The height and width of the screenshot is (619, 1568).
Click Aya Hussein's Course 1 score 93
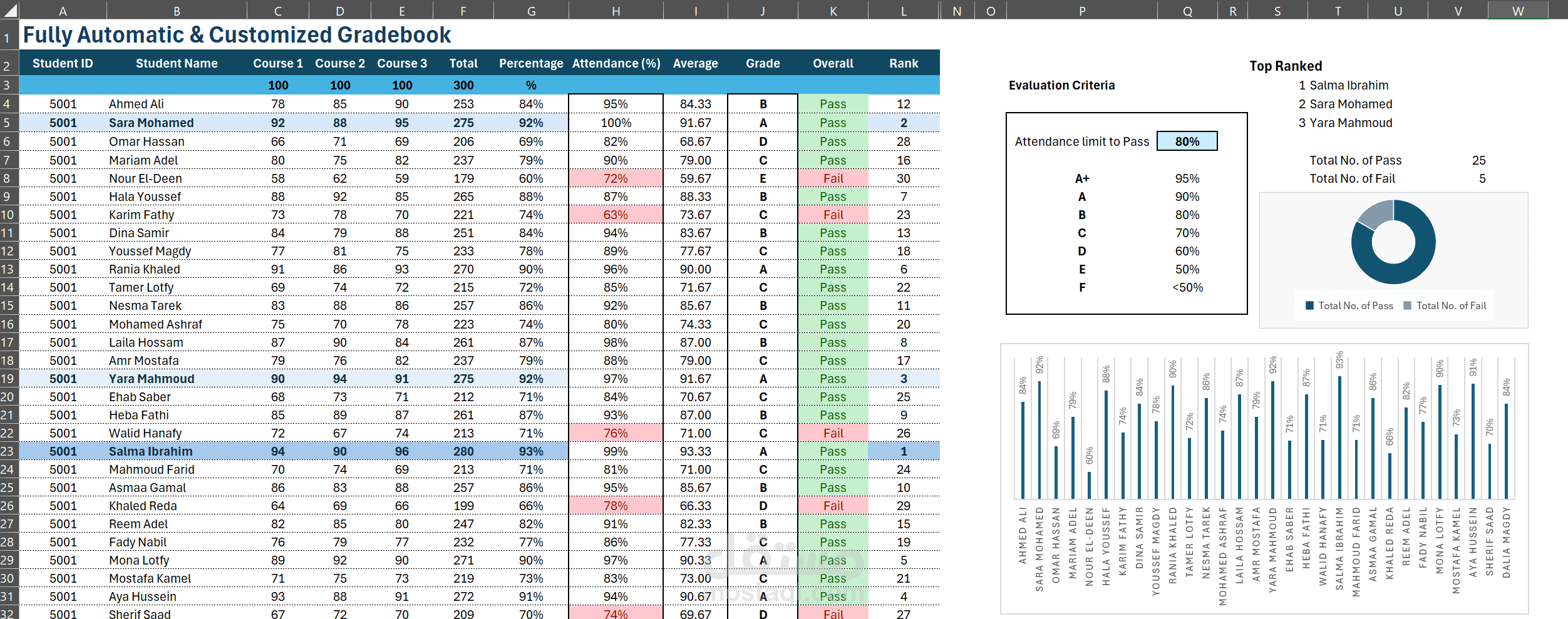coord(277,596)
